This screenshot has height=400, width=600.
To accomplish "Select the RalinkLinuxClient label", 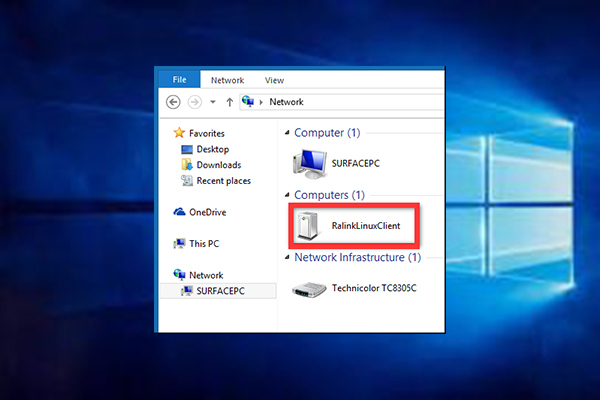I will point(366,226).
